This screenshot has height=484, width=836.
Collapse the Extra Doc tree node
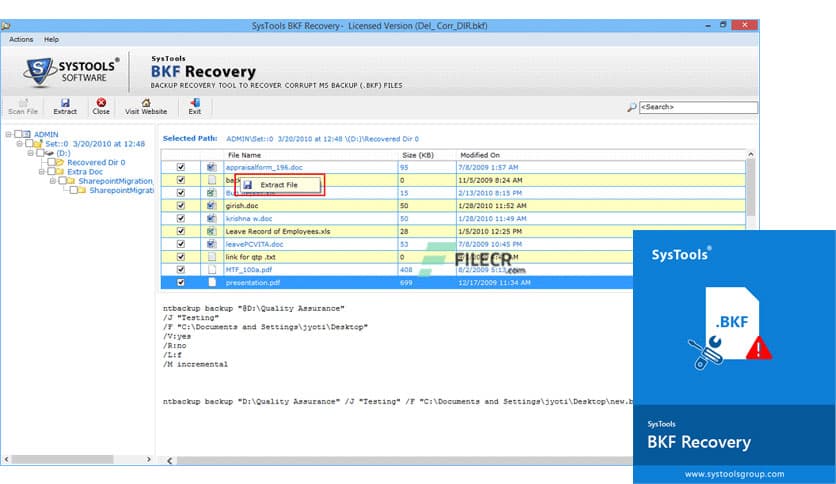point(42,172)
